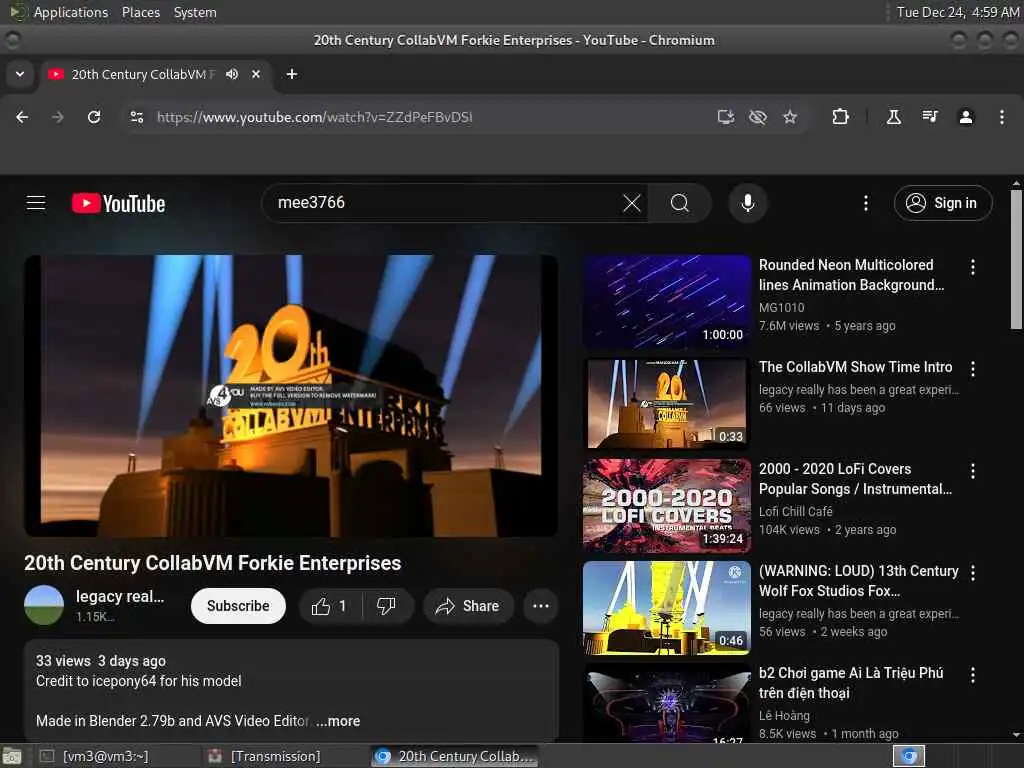The width and height of the screenshot is (1024, 768).
Task: Click the install app icon in address bar
Action: 726,117
